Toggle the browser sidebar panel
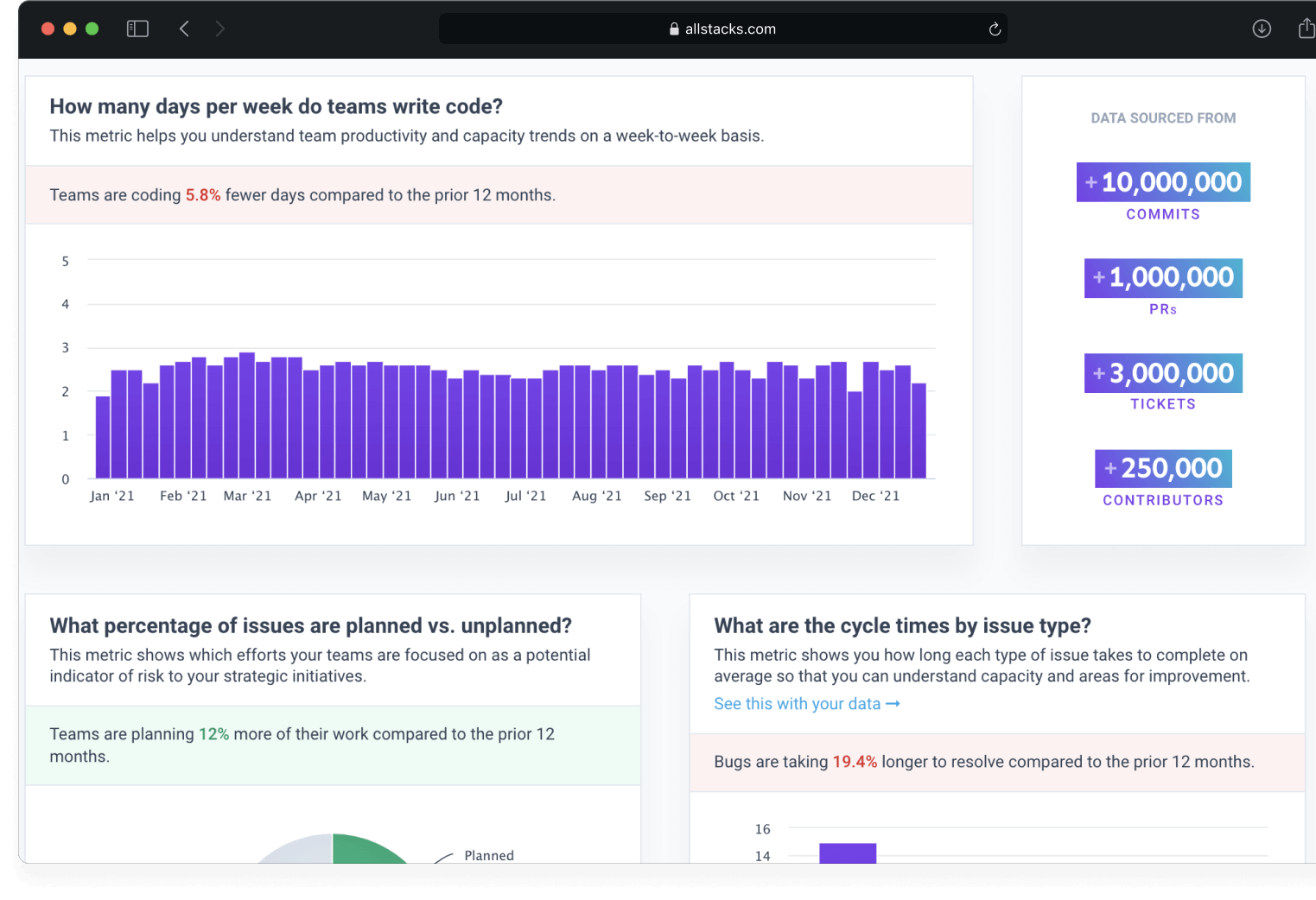The width and height of the screenshot is (1316, 900). tap(137, 28)
